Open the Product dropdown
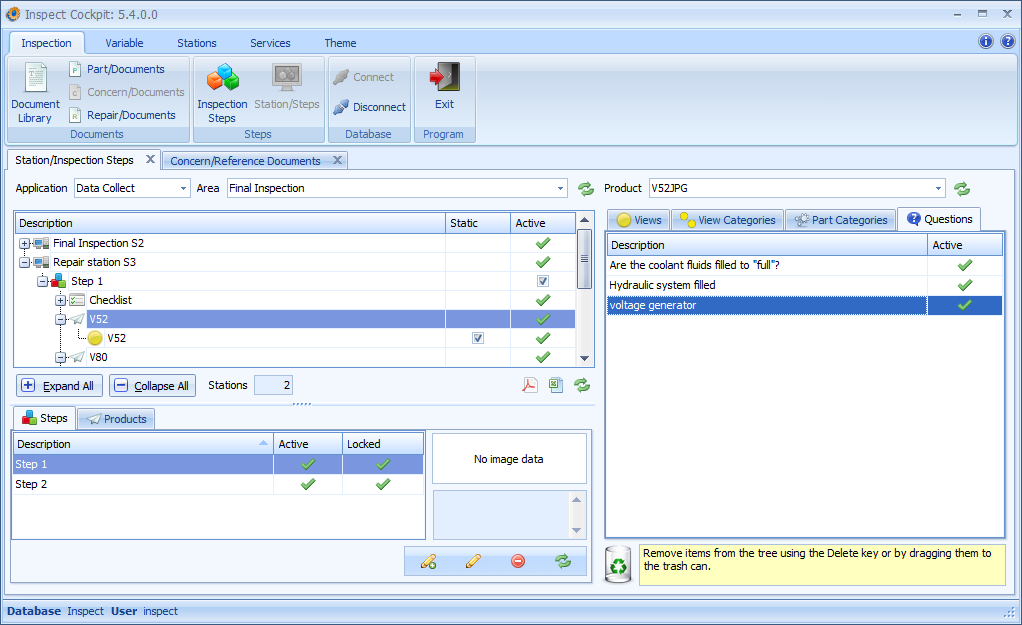Viewport: 1022px width, 625px height. point(938,188)
